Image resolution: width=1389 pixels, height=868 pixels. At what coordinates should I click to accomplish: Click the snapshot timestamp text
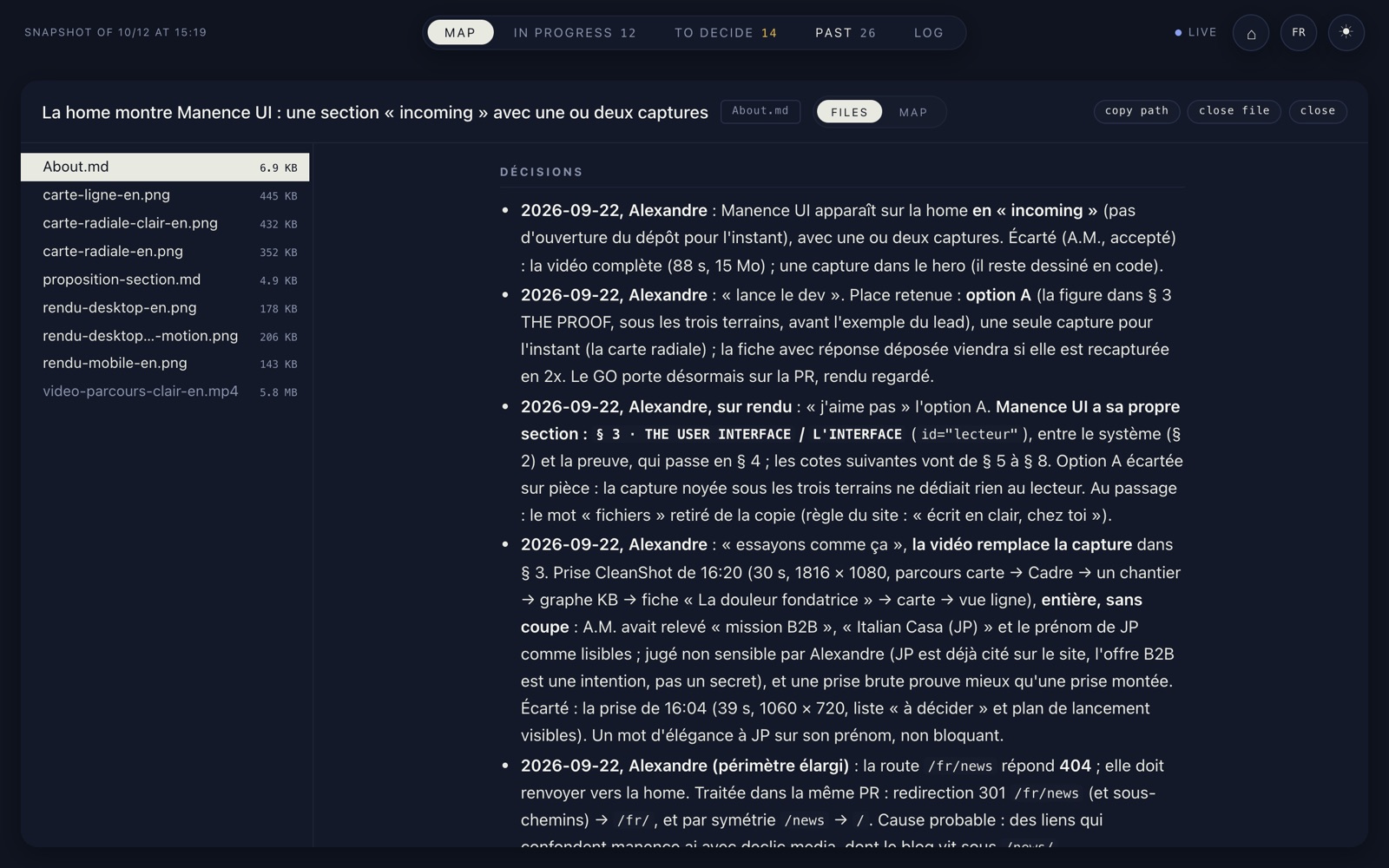[115, 33]
